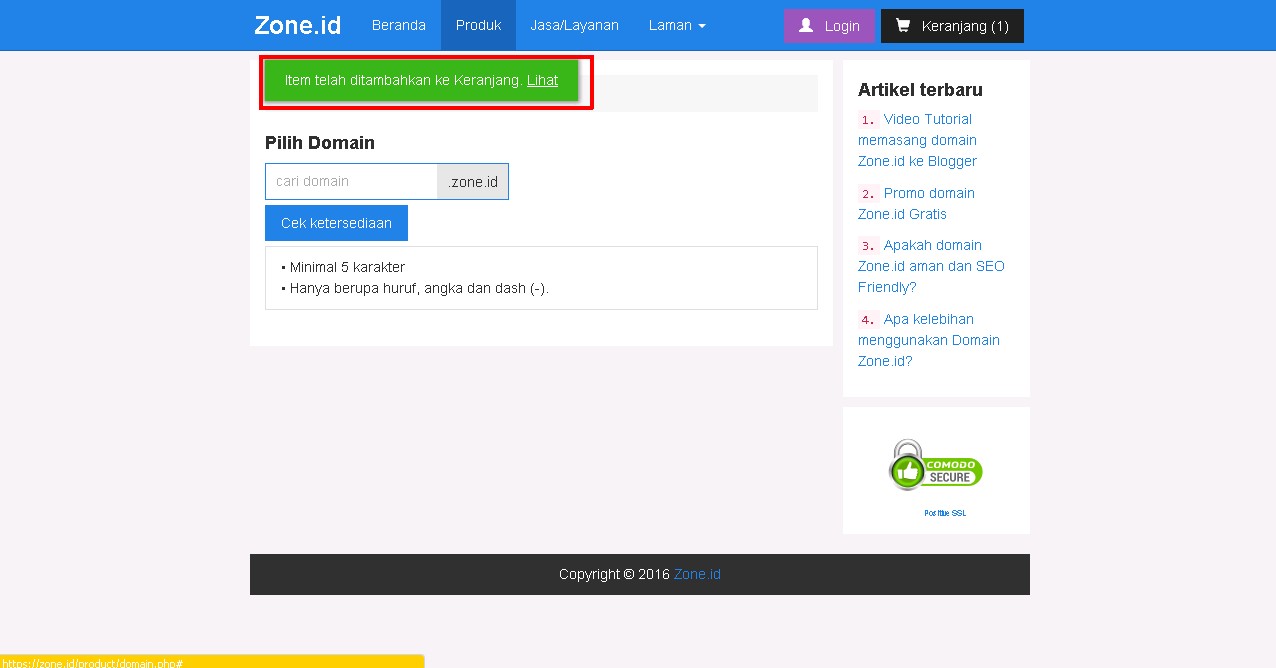Open Video Tutorial memasang domain article

917,140
